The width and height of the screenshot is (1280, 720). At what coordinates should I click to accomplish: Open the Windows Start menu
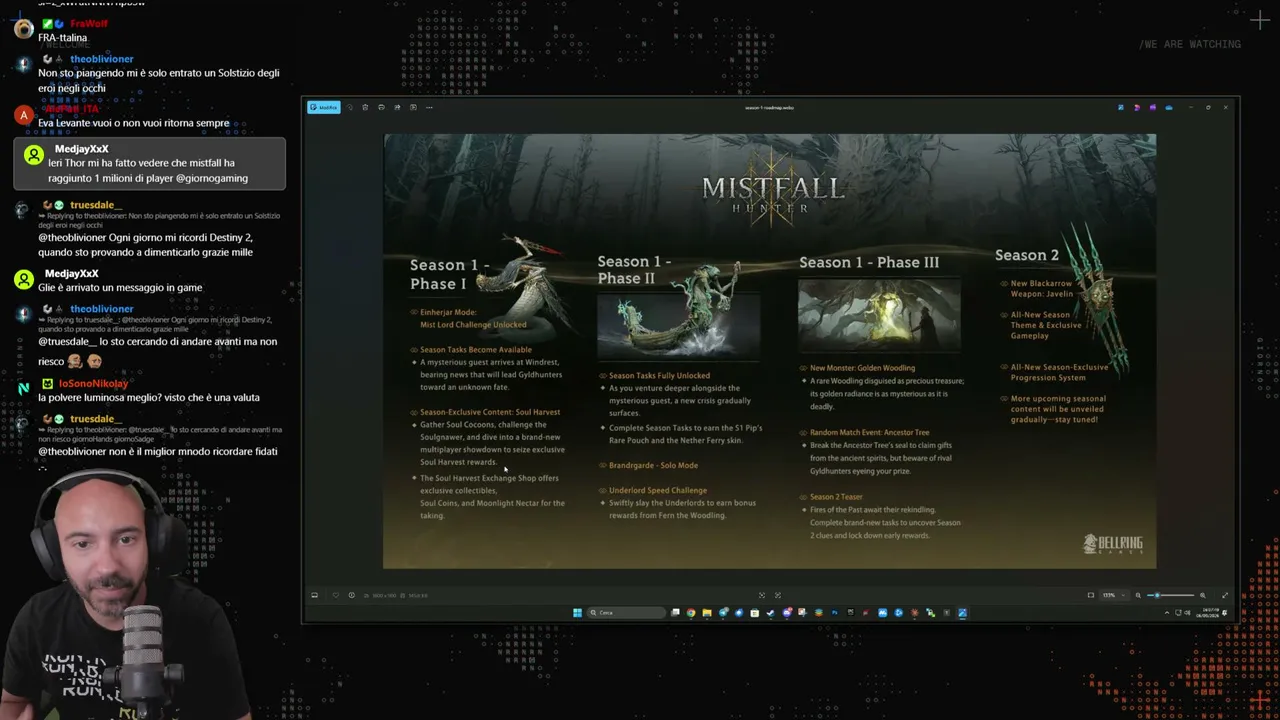click(x=577, y=613)
